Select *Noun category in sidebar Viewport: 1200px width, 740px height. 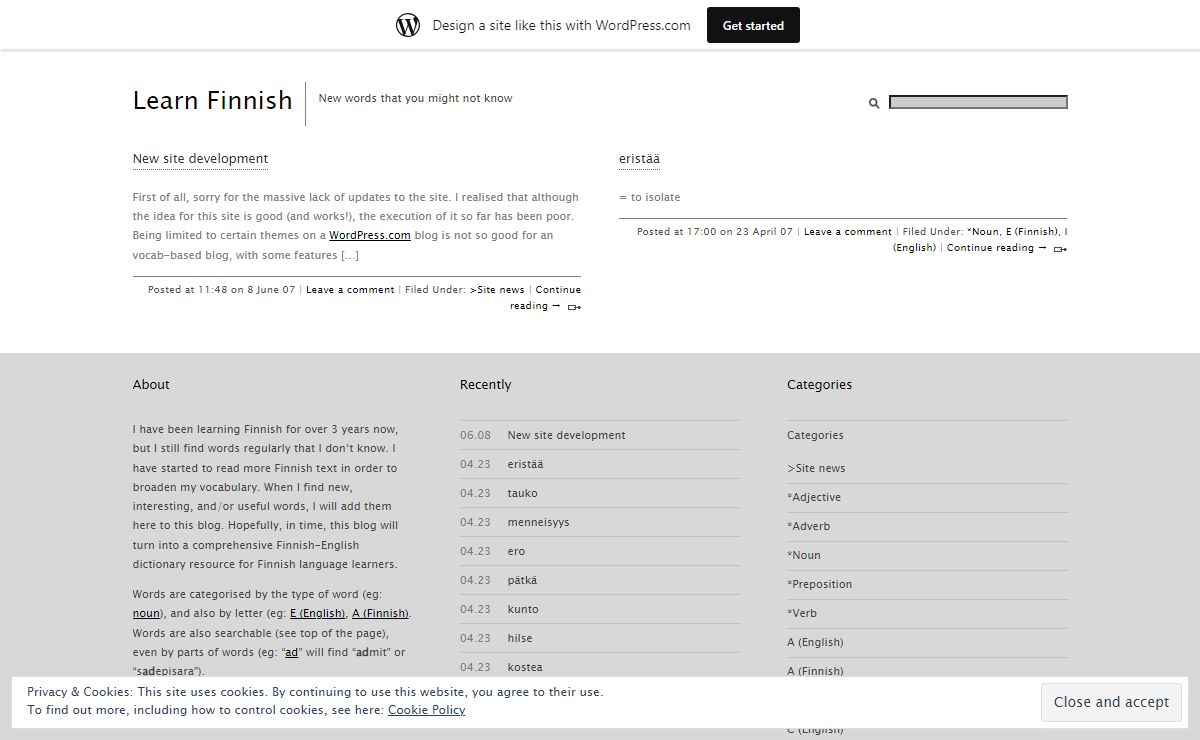pos(804,555)
